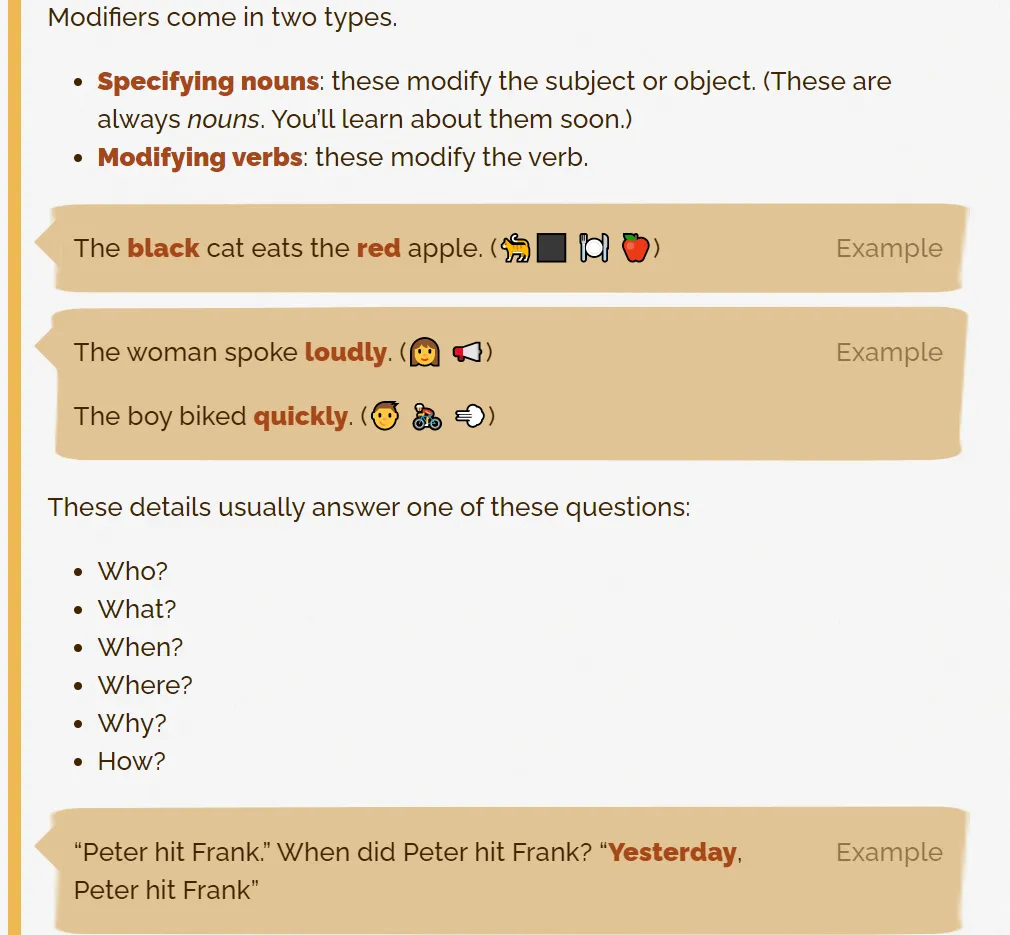Click the highlighted word 'quickly'
Viewport: 1010px width, 935px height.
click(x=300, y=416)
